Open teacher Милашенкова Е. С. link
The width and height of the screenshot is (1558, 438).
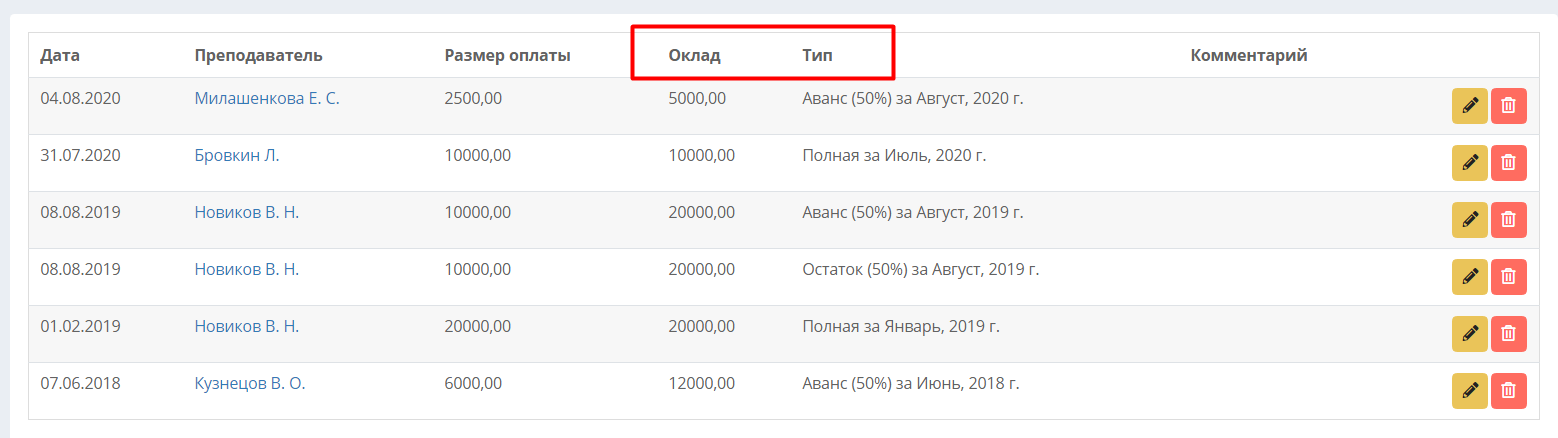[x=267, y=98]
